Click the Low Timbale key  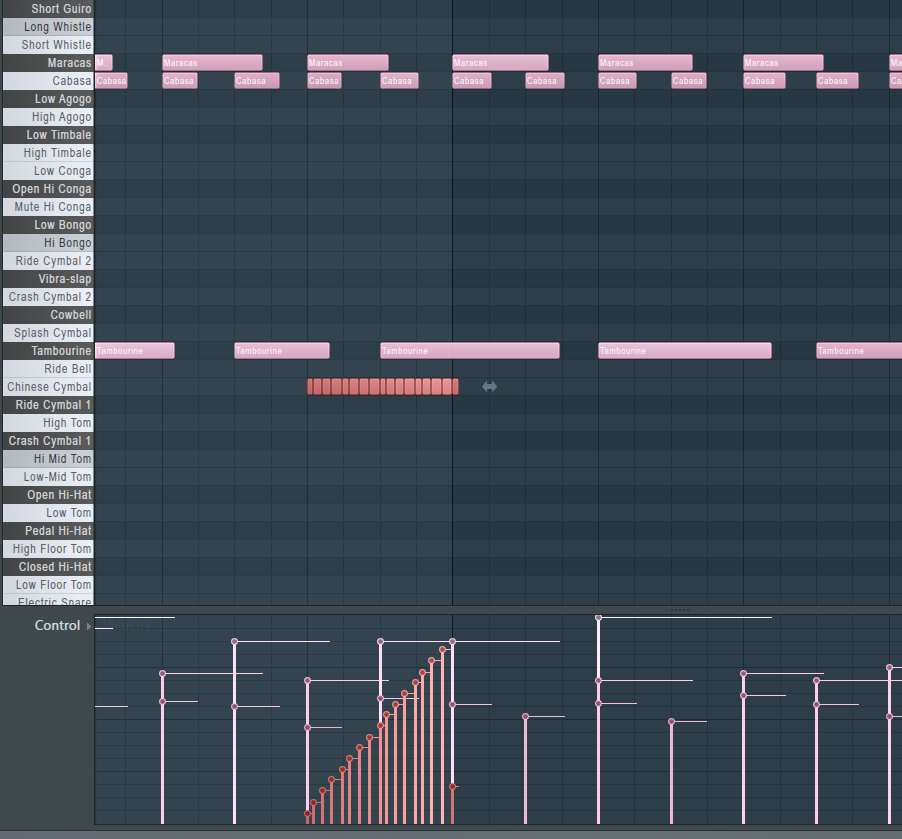point(48,135)
